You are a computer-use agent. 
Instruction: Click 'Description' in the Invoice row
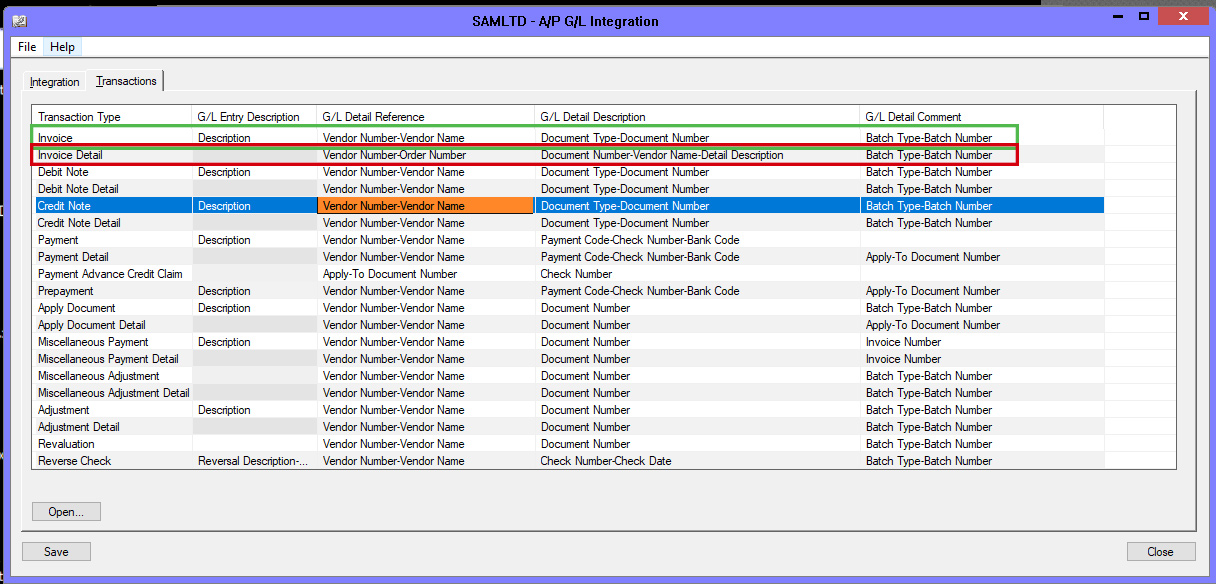pos(254,138)
